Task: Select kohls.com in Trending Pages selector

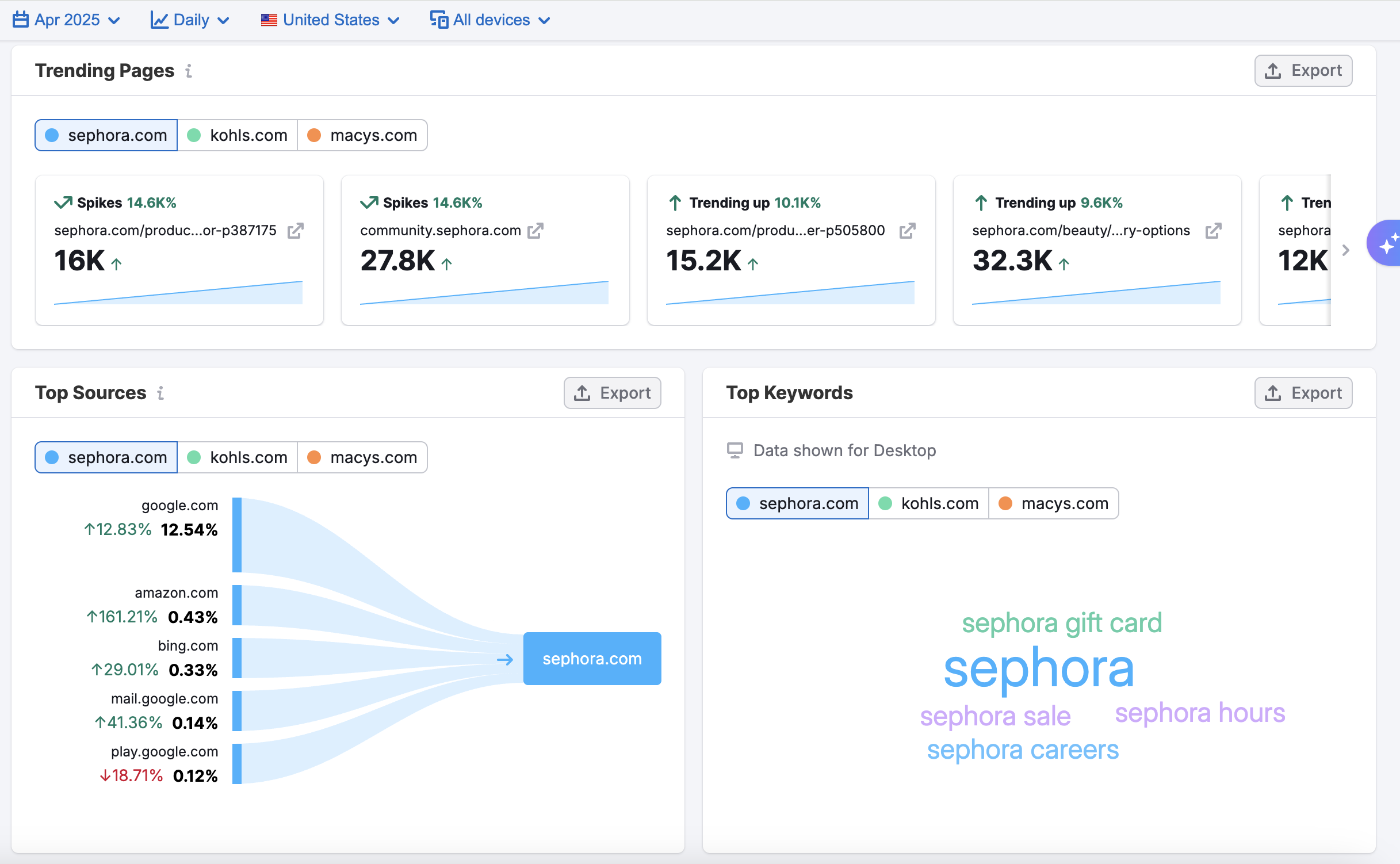Action: pyautogui.click(x=237, y=135)
